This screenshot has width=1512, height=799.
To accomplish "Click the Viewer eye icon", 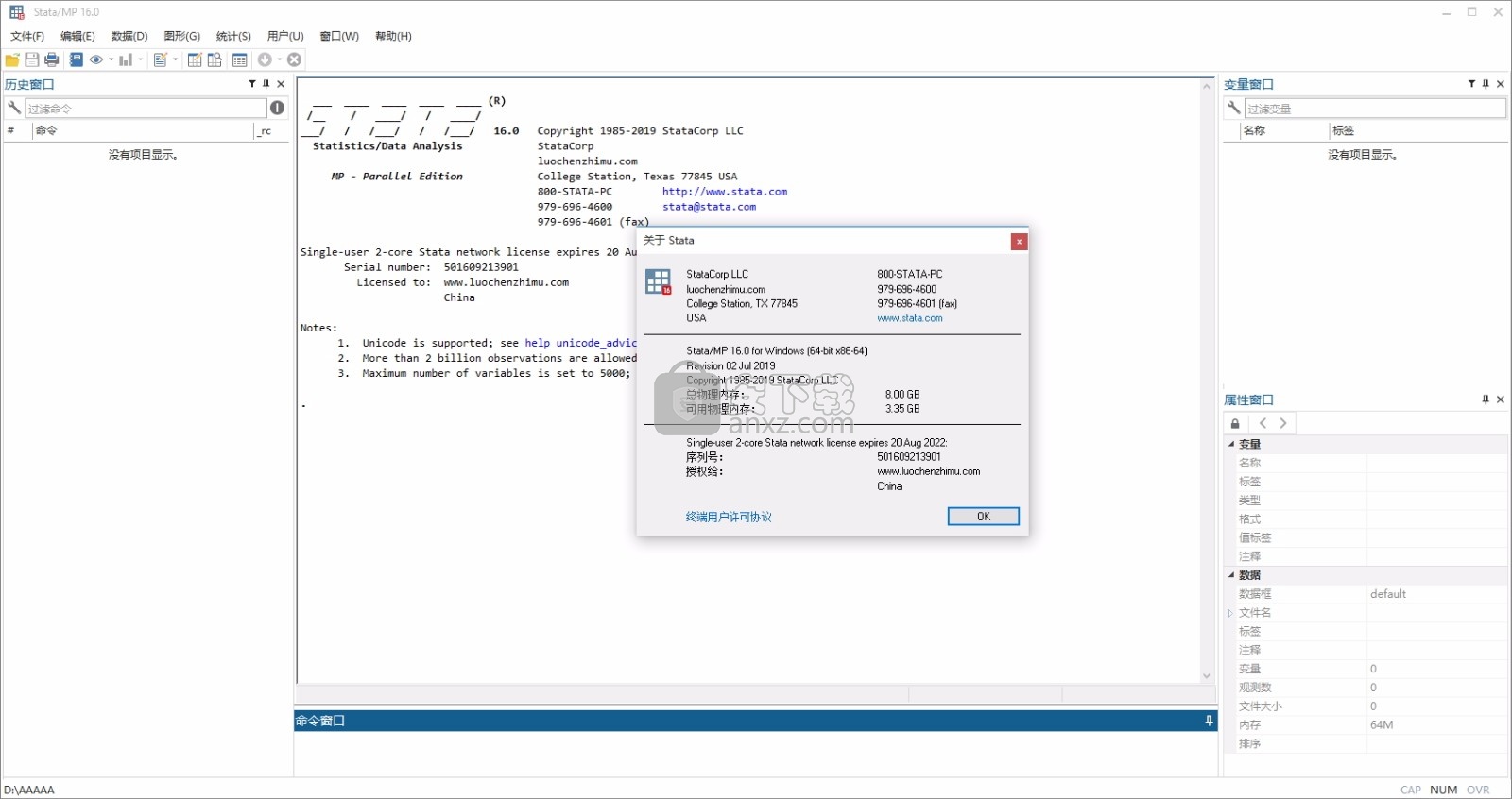I will tap(96, 59).
